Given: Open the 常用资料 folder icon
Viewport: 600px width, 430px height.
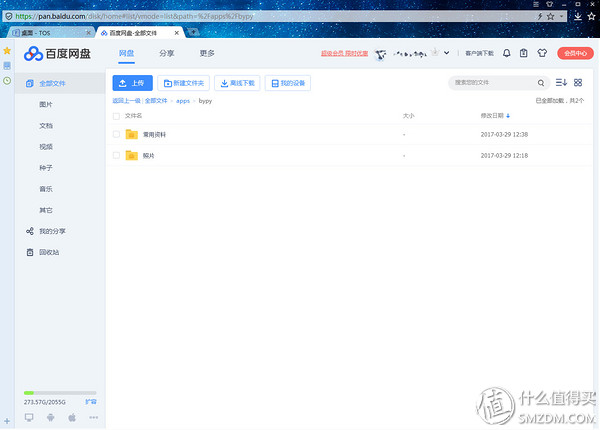Looking at the screenshot, I should tap(132, 134).
